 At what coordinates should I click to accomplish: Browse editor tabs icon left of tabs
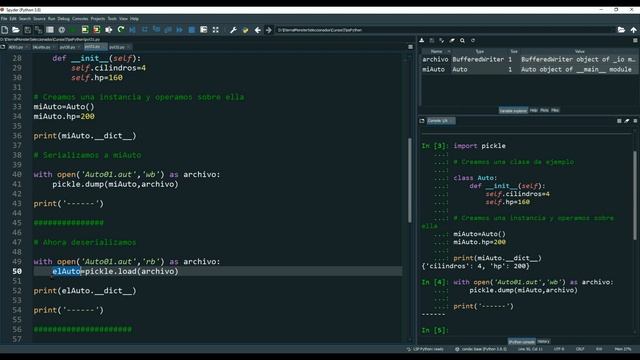3,47
